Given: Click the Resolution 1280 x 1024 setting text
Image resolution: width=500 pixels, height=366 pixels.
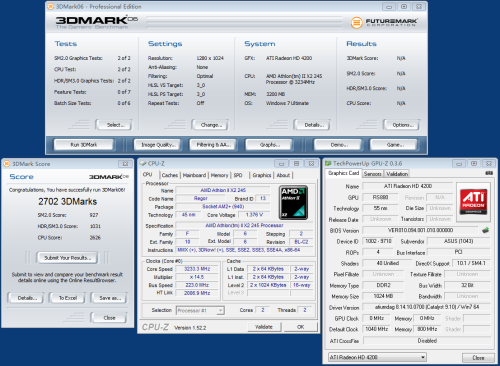Looking at the screenshot, I should click(x=210, y=58).
